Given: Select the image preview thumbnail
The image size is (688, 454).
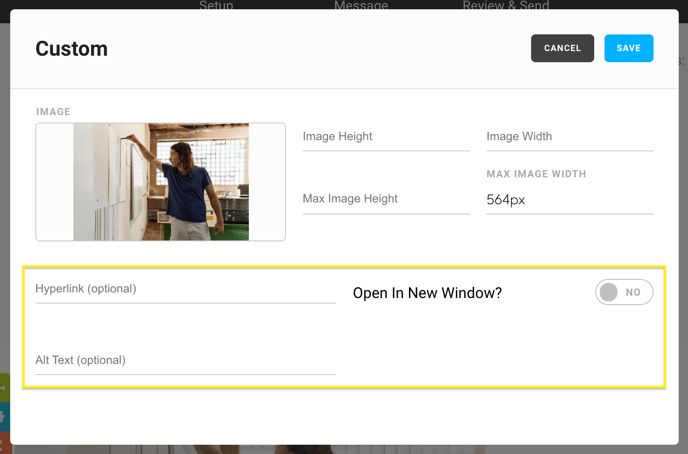Looking at the screenshot, I should (161, 182).
